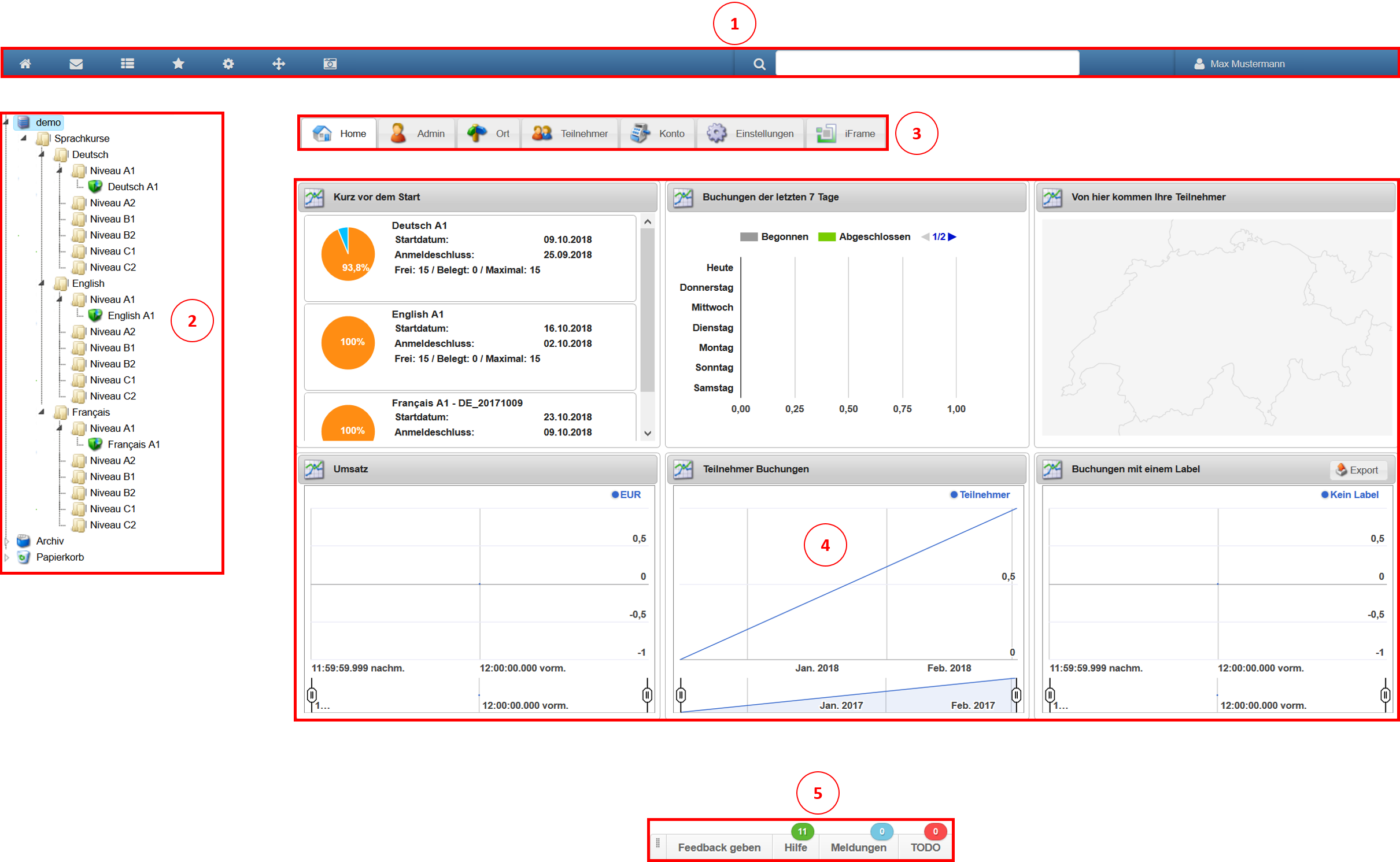
Task: Click the home icon in top toolbar
Action: [25, 64]
